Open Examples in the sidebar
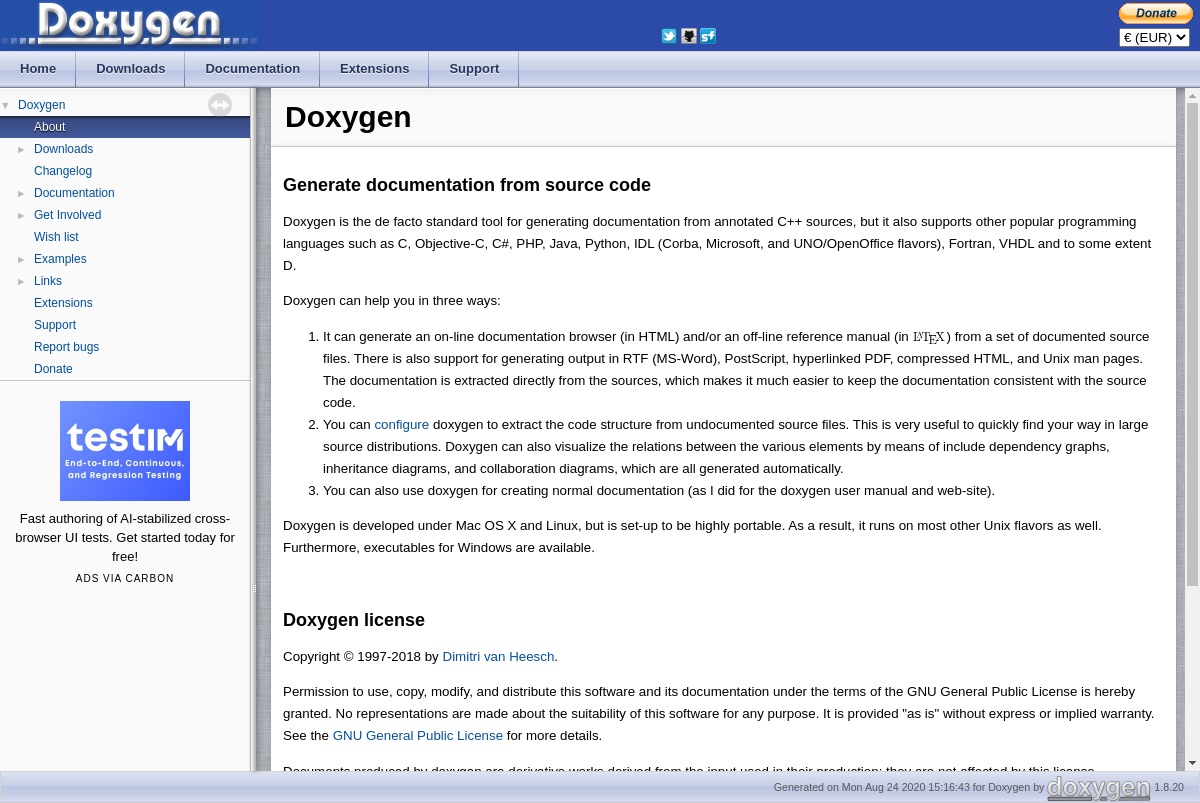 click(x=60, y=259)
